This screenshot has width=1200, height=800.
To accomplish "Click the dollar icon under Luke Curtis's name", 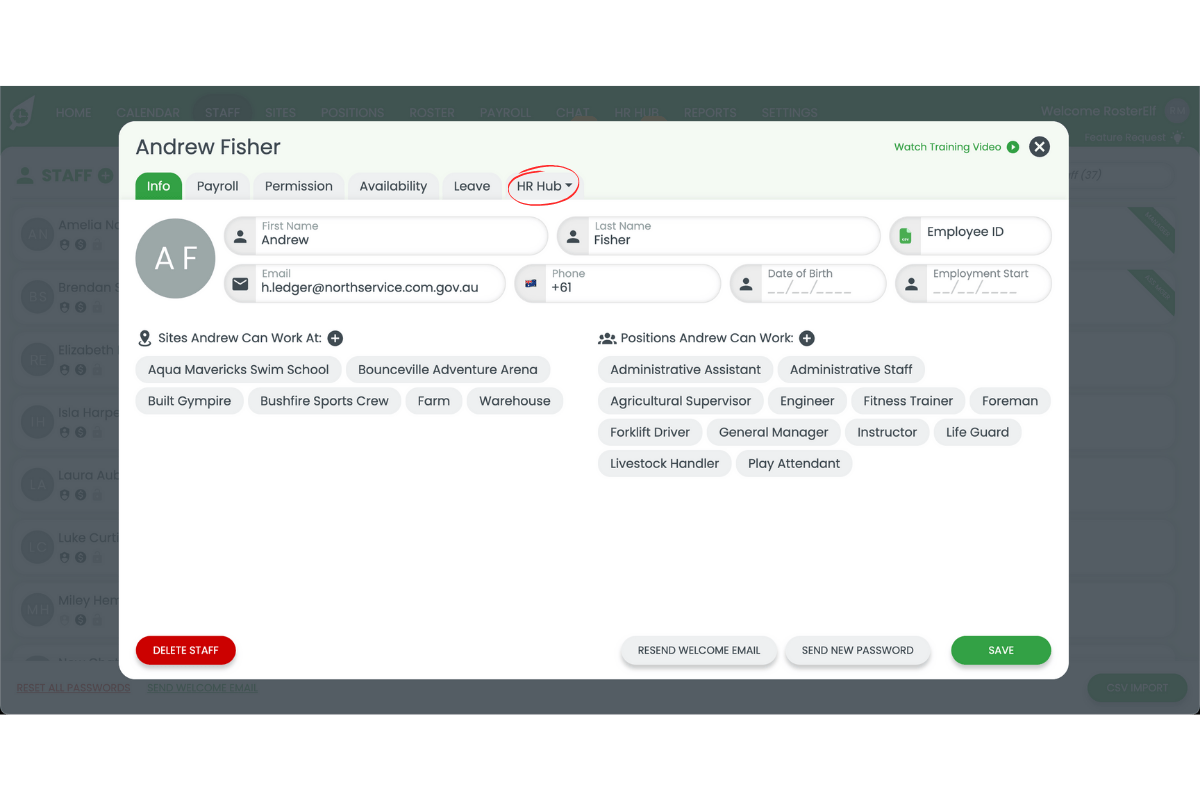I will (80, 558).
